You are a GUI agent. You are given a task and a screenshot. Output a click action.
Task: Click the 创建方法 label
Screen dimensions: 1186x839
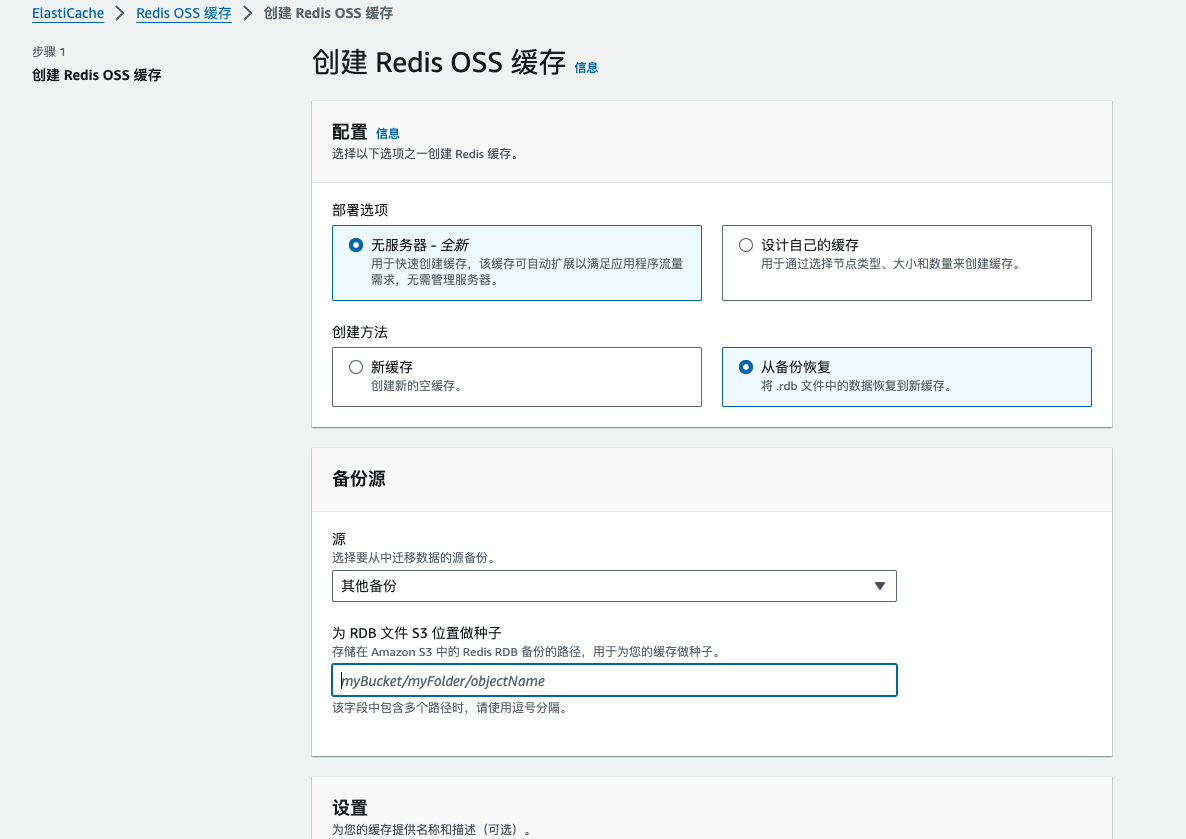[360, 331]
